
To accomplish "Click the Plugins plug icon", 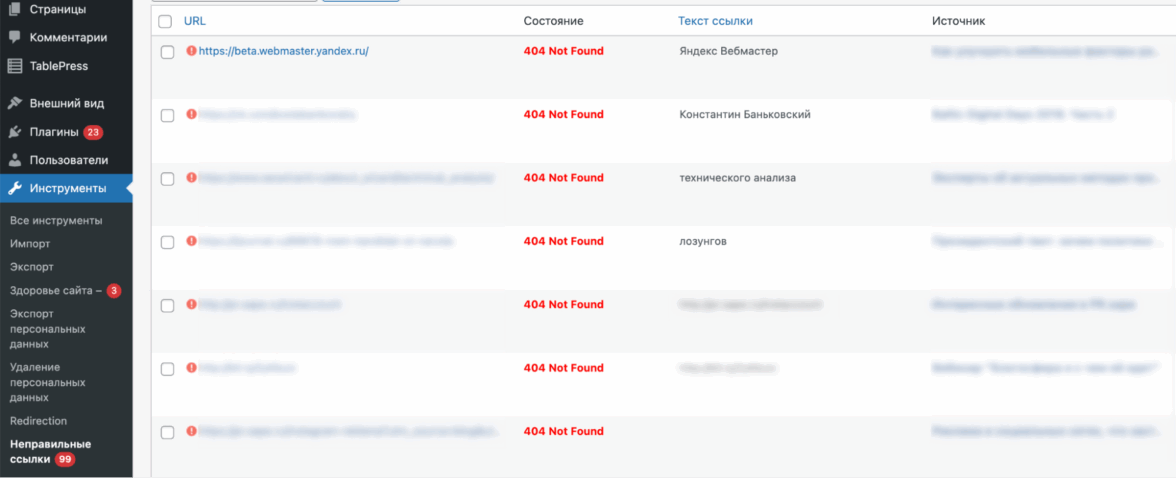I will [x=14, y=131].
